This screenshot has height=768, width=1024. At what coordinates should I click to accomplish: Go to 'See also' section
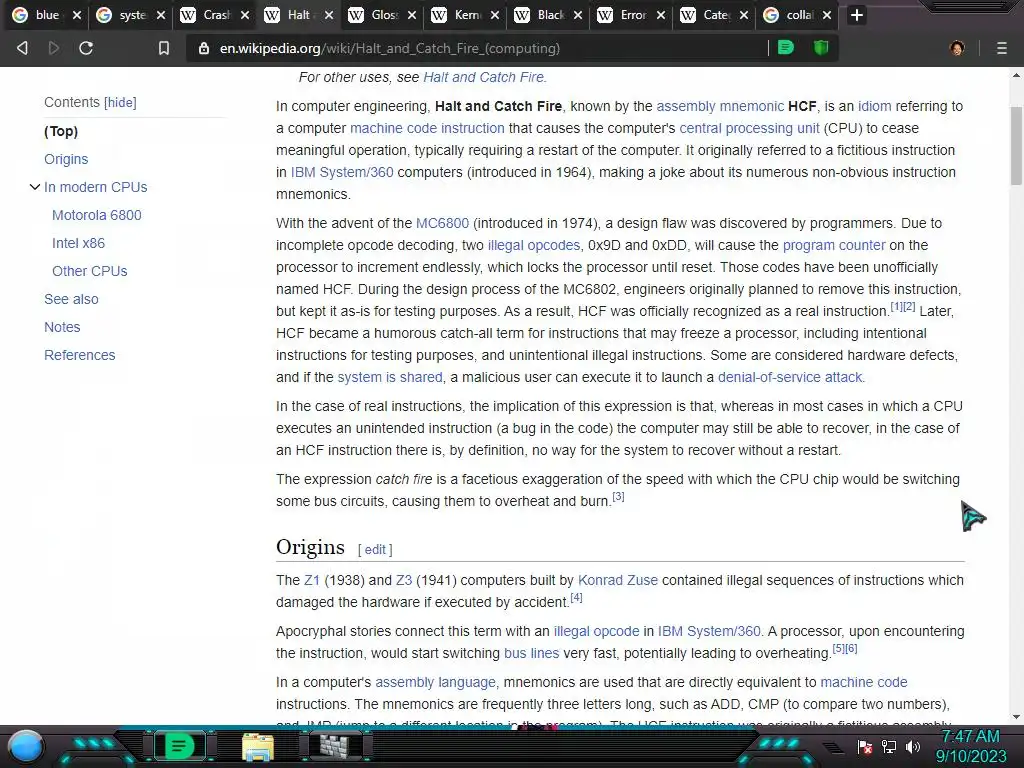click(71, 299)
